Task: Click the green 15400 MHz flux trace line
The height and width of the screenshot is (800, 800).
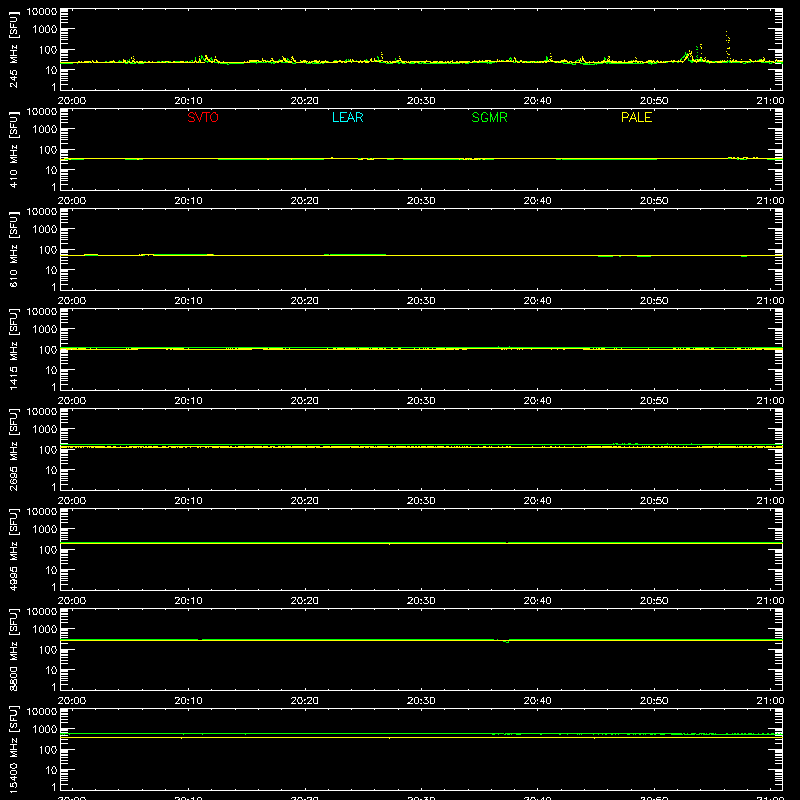Action: 421,734
